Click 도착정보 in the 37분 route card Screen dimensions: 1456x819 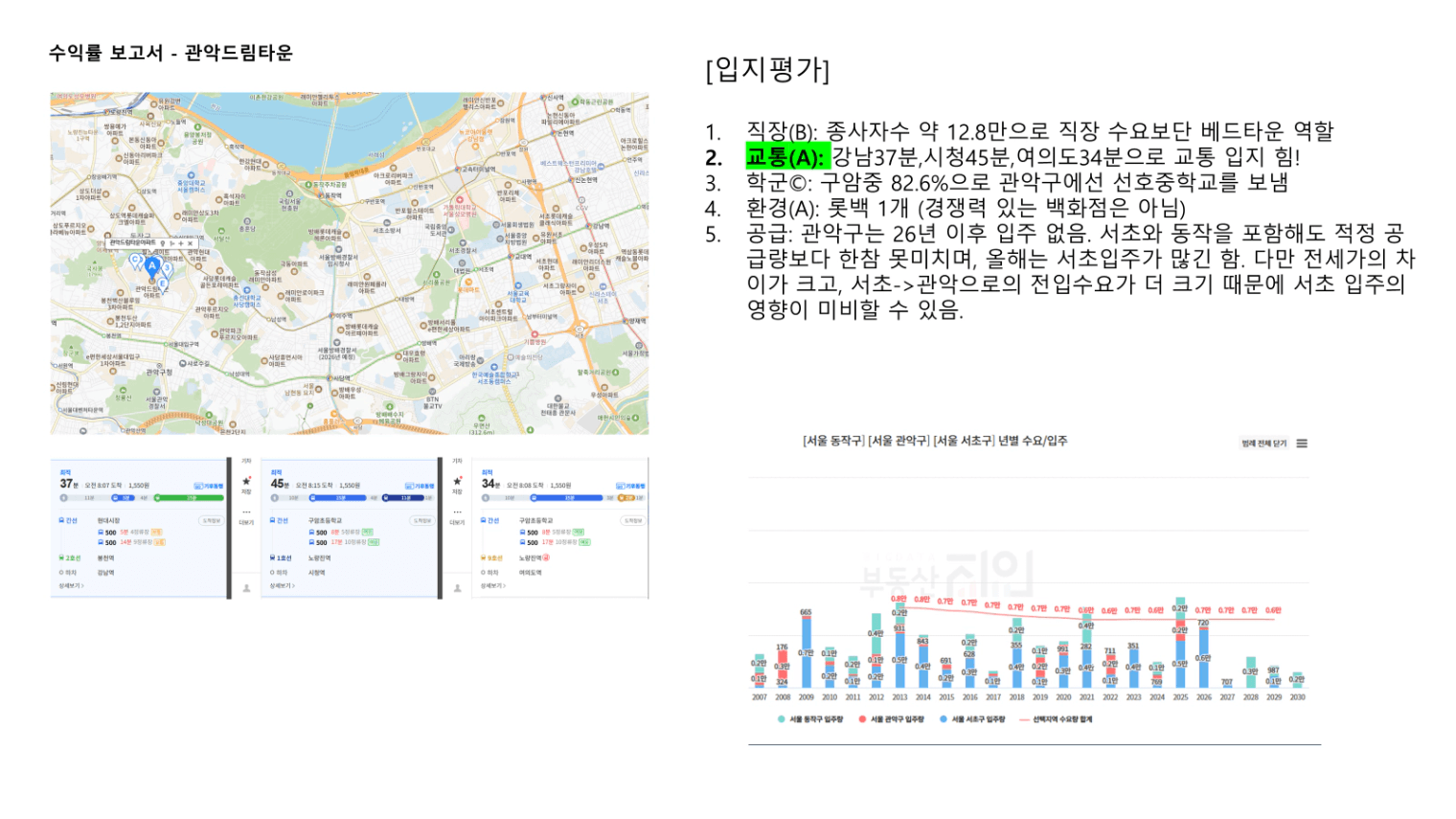click(x=211, y=520)
